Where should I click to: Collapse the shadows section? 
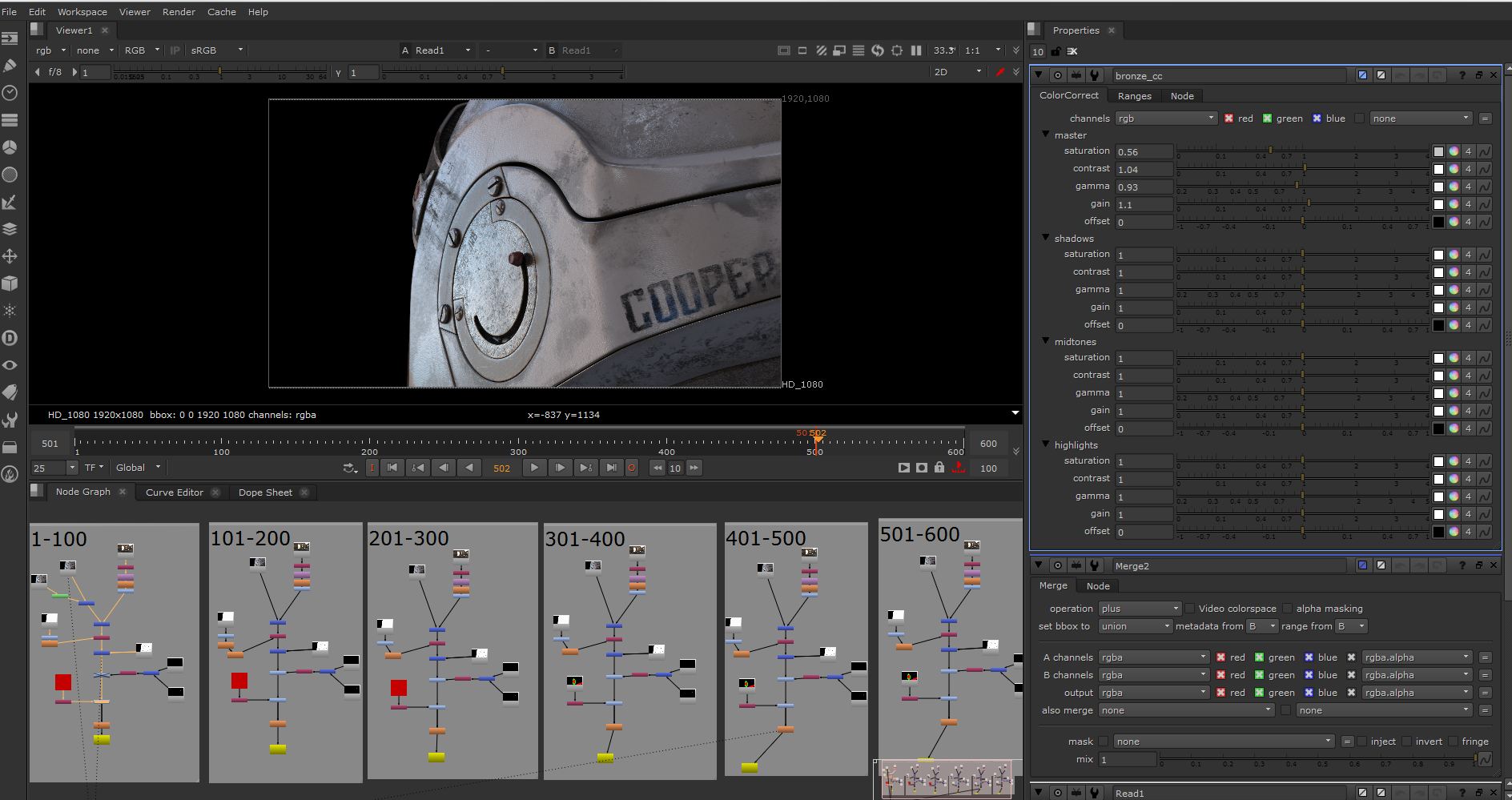(x=1046, y=238)
